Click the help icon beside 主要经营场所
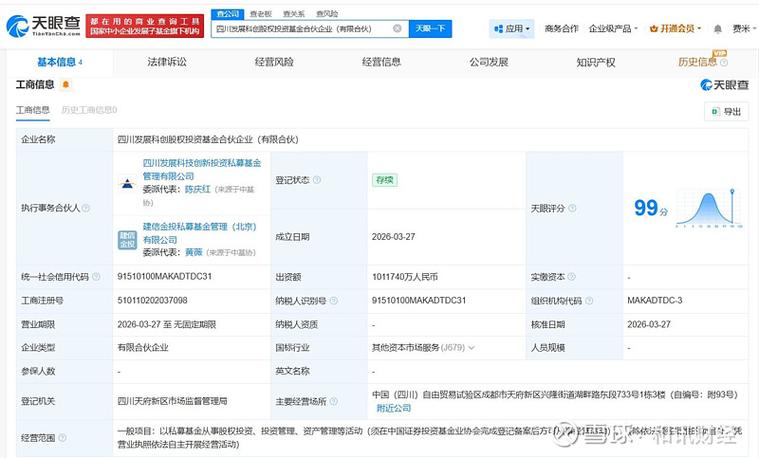 tap(334, 401)
